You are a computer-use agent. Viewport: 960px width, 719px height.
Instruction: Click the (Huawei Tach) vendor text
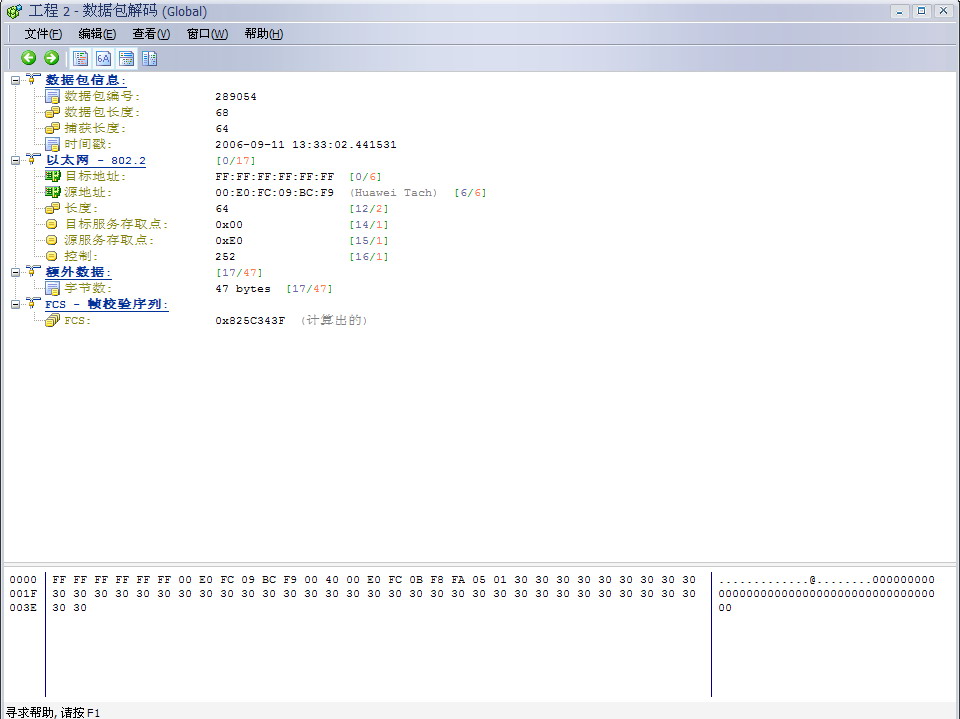pyautogui.click(x=394, y=192)
